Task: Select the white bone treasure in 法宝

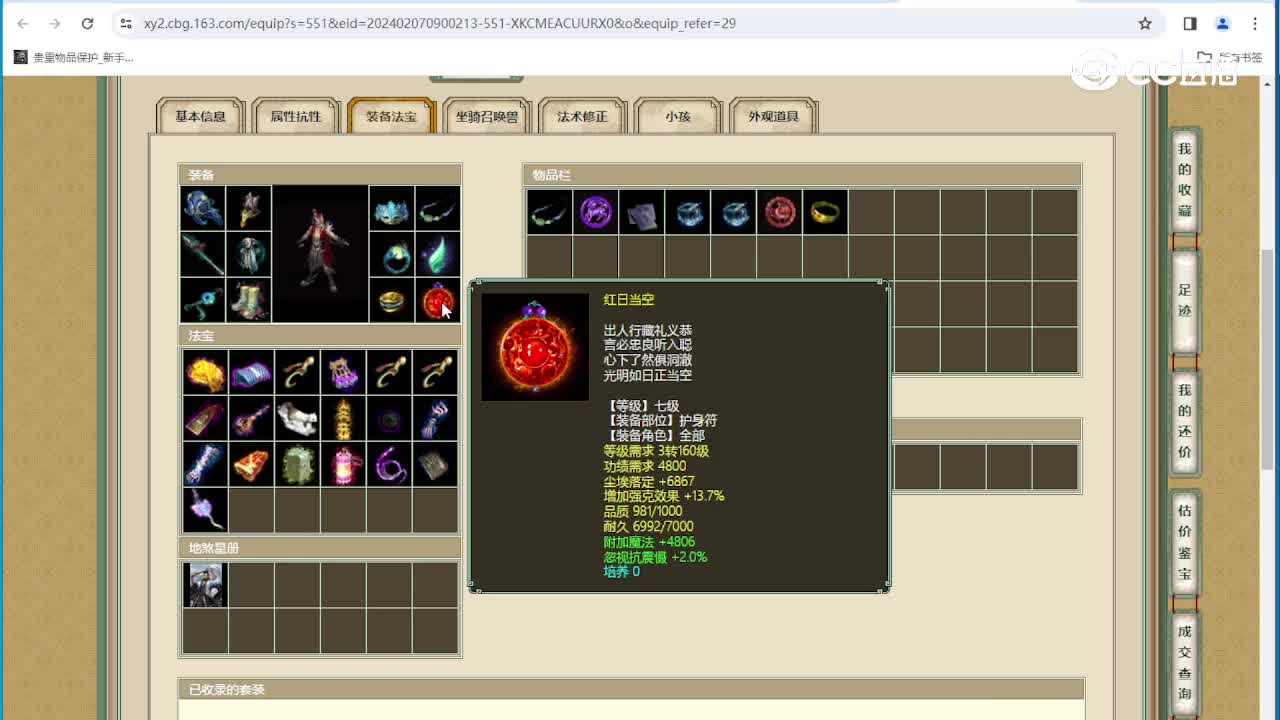Action: click(297, 418)
